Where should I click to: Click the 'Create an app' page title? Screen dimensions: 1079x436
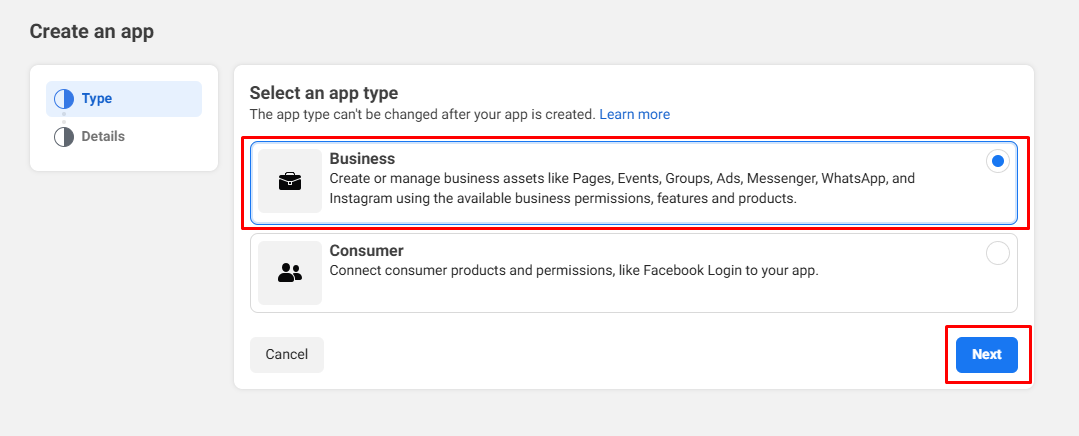pos(91,31)
